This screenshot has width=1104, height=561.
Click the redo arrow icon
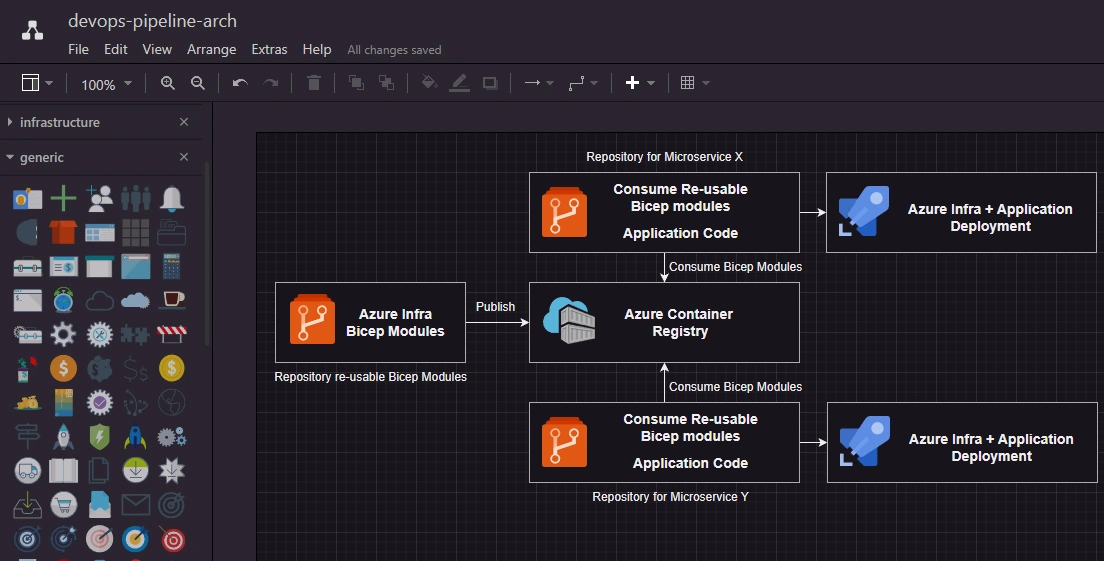tap(270, 83)
